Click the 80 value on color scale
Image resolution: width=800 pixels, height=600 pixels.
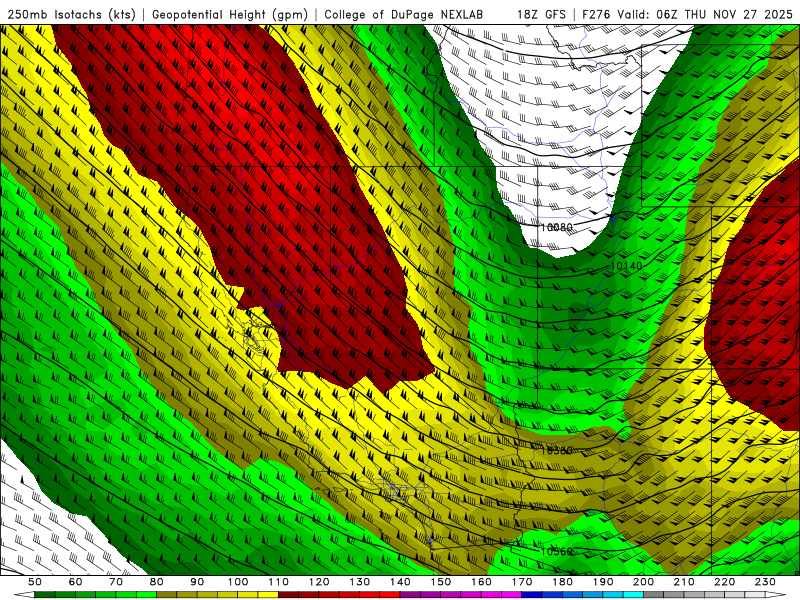[x=156, y=582]
